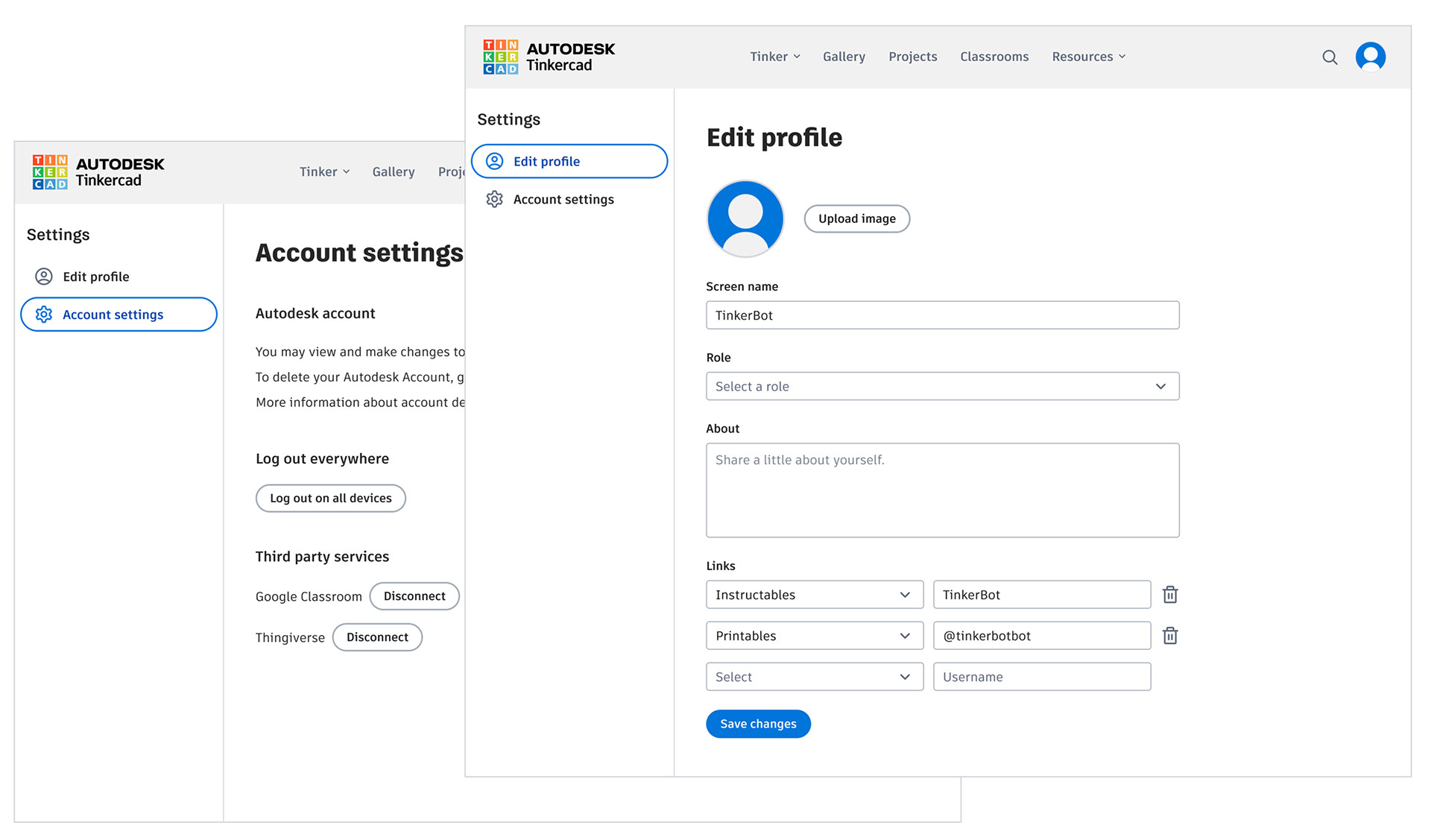
Task: Open the user avatar menu in the header
Action: pyautogui.click(x=1370, y=57)
